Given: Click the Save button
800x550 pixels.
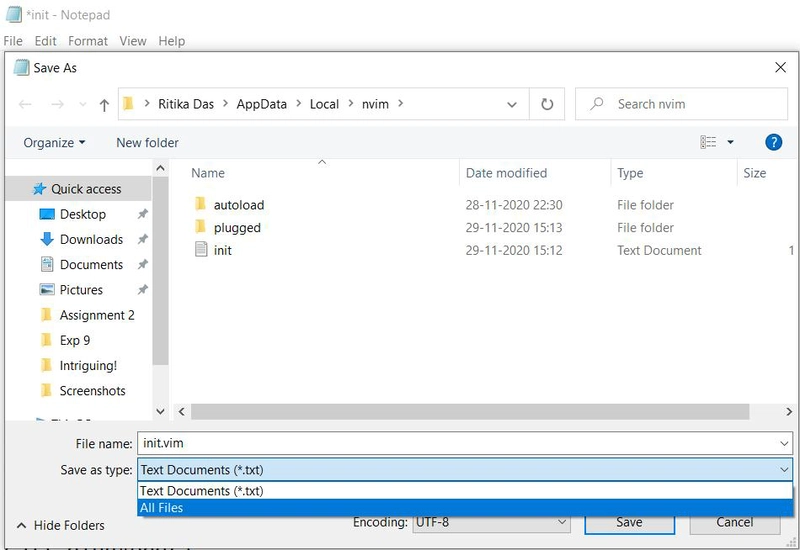Looking at the screenshot, I should point(629,522).
